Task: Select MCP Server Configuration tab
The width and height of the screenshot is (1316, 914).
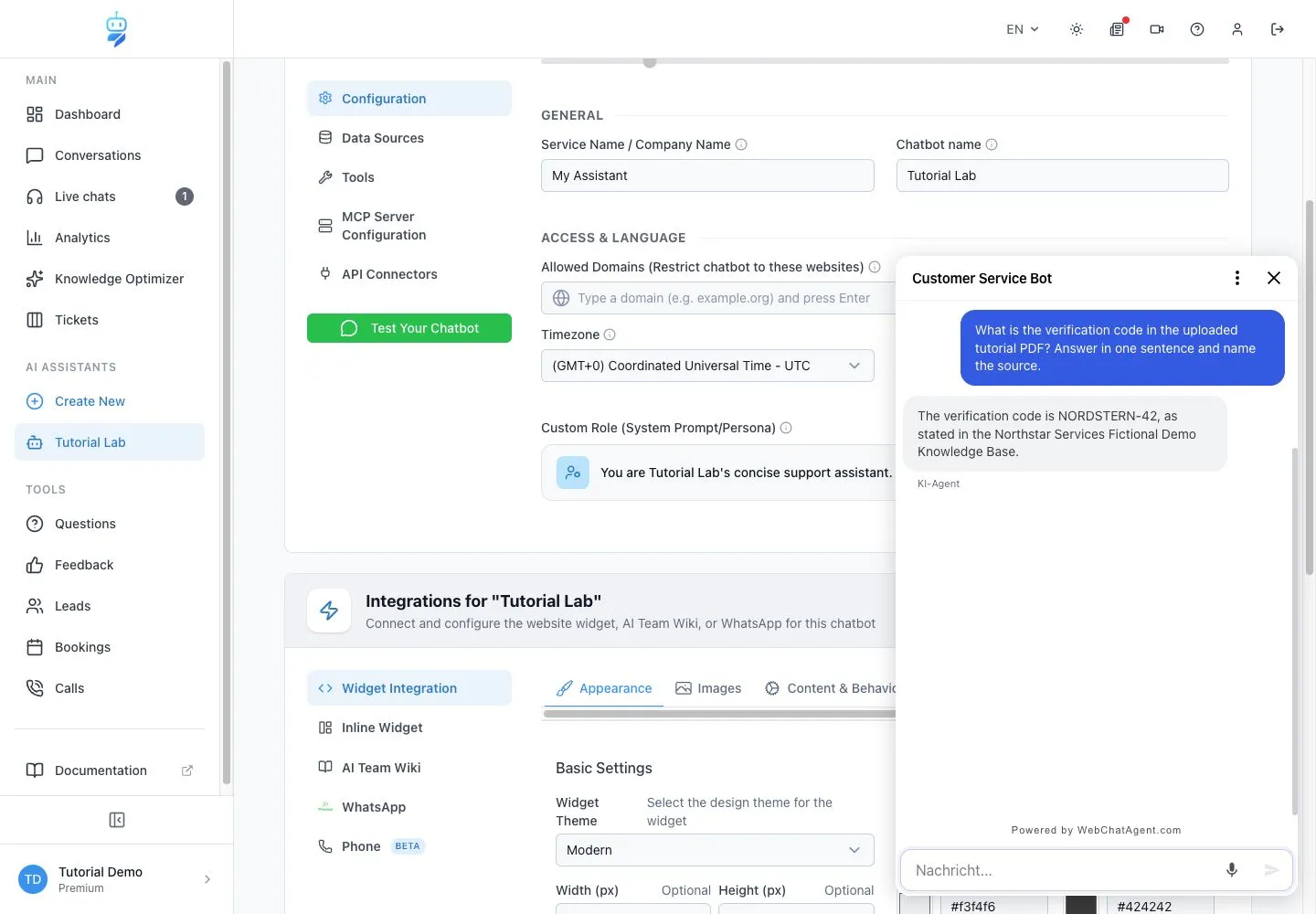Action: click(x=409, y=226)
